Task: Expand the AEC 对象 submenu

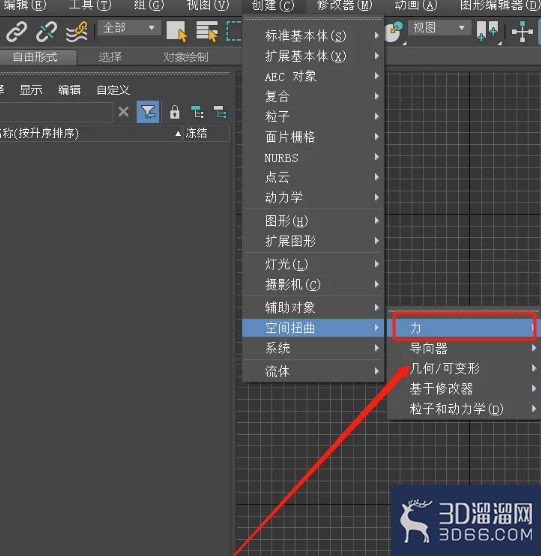Action: [x=313, y=76]
